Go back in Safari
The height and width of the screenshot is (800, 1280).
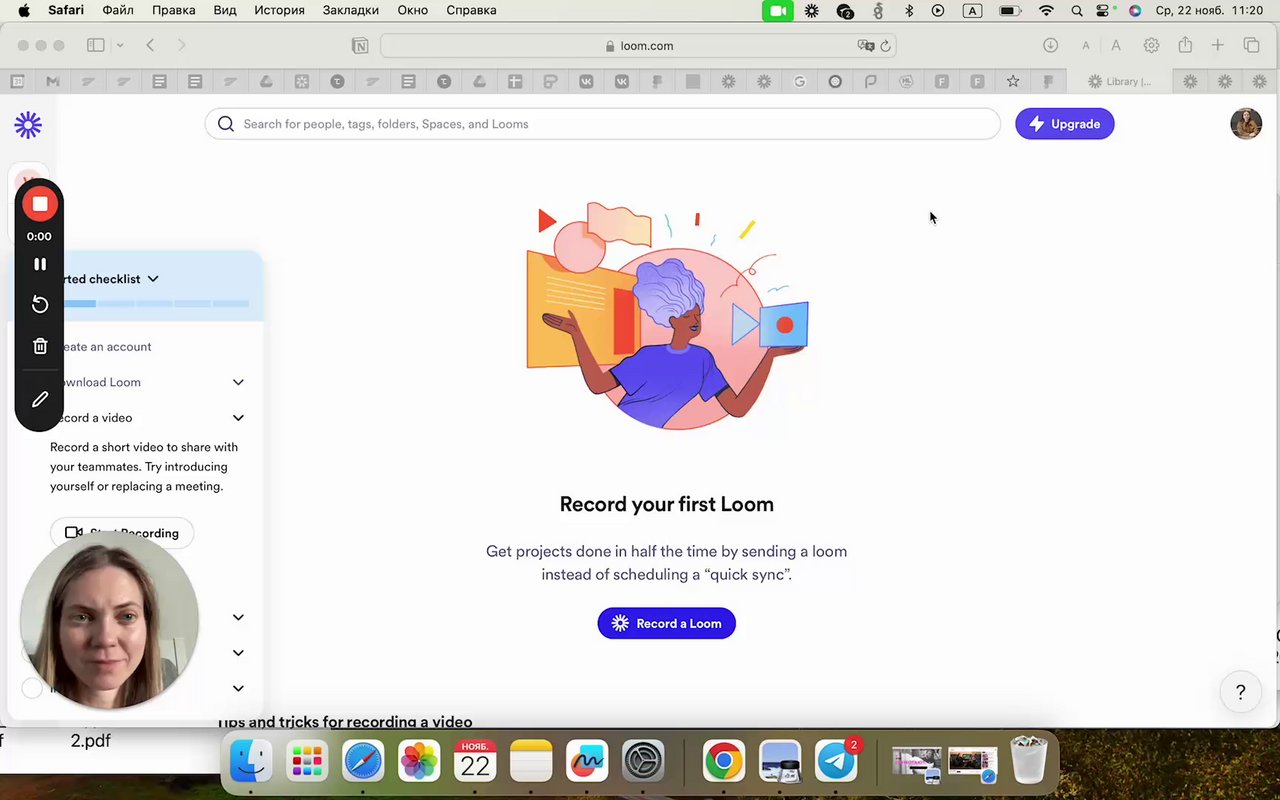150,45
